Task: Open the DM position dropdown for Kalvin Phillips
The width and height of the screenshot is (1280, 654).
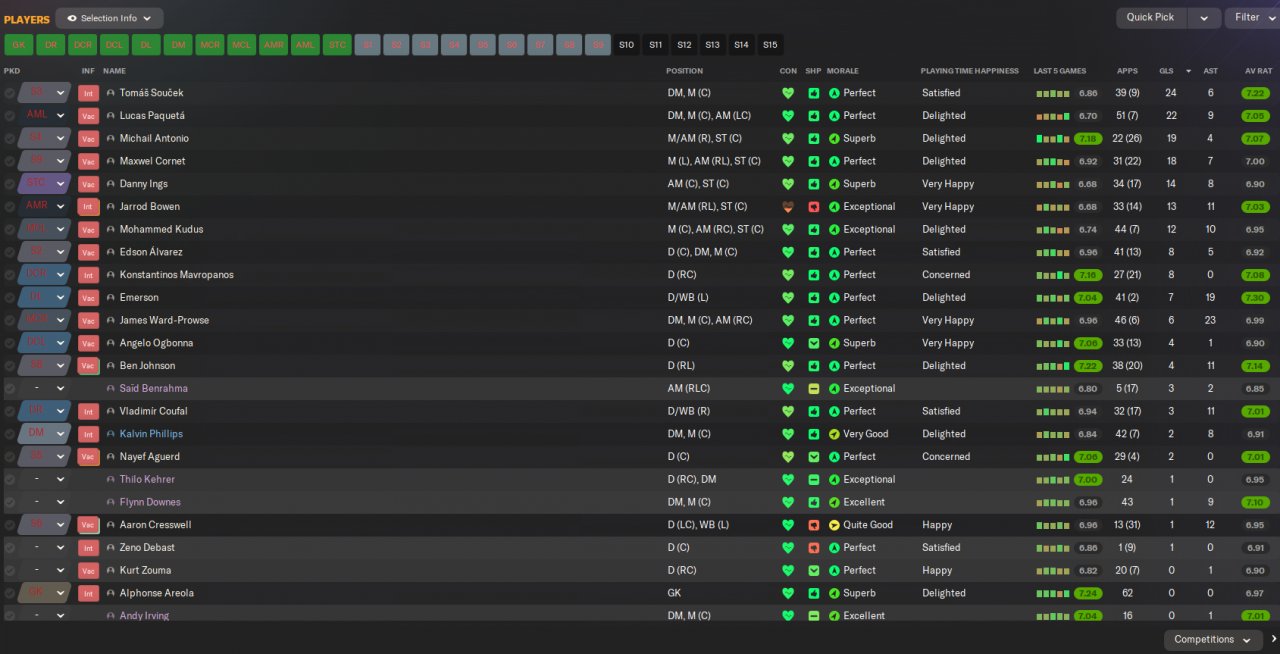Action: 45,434
